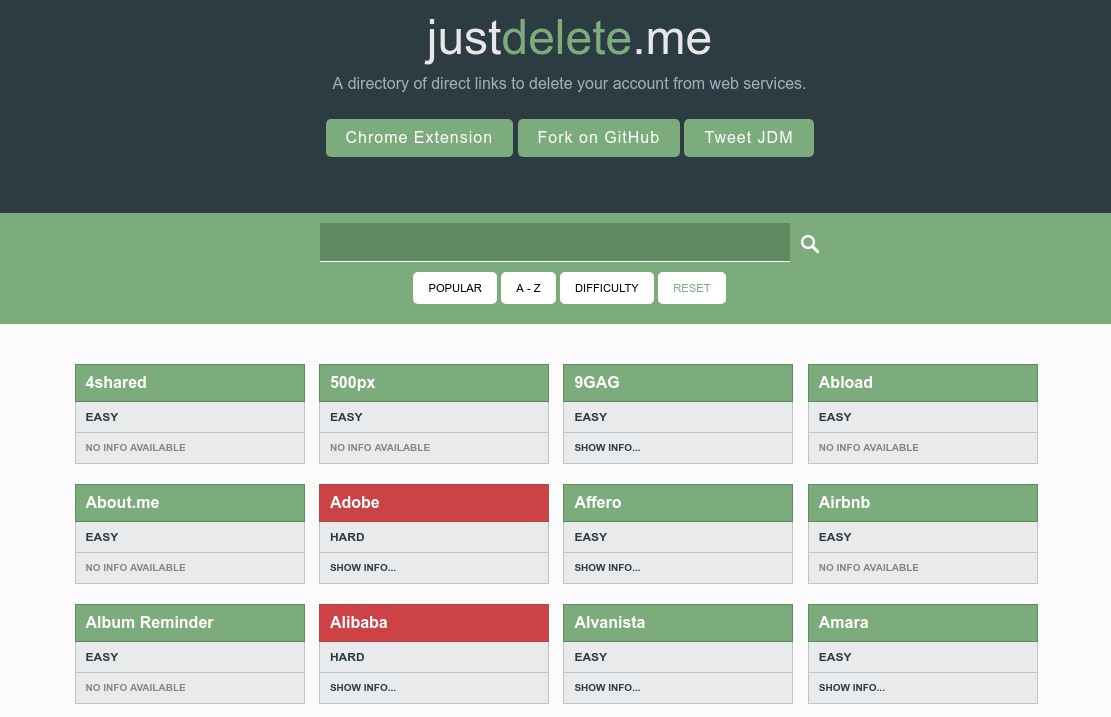Screen dimensions: 1111x717
Task: Select the 9GAG card header
Action: 677,382
